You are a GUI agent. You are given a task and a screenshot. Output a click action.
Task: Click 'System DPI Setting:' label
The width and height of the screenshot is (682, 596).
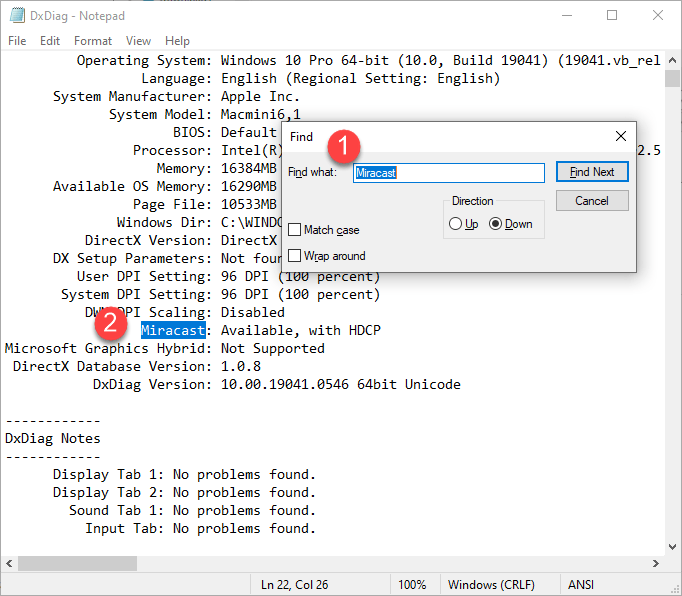coord(136,295)
